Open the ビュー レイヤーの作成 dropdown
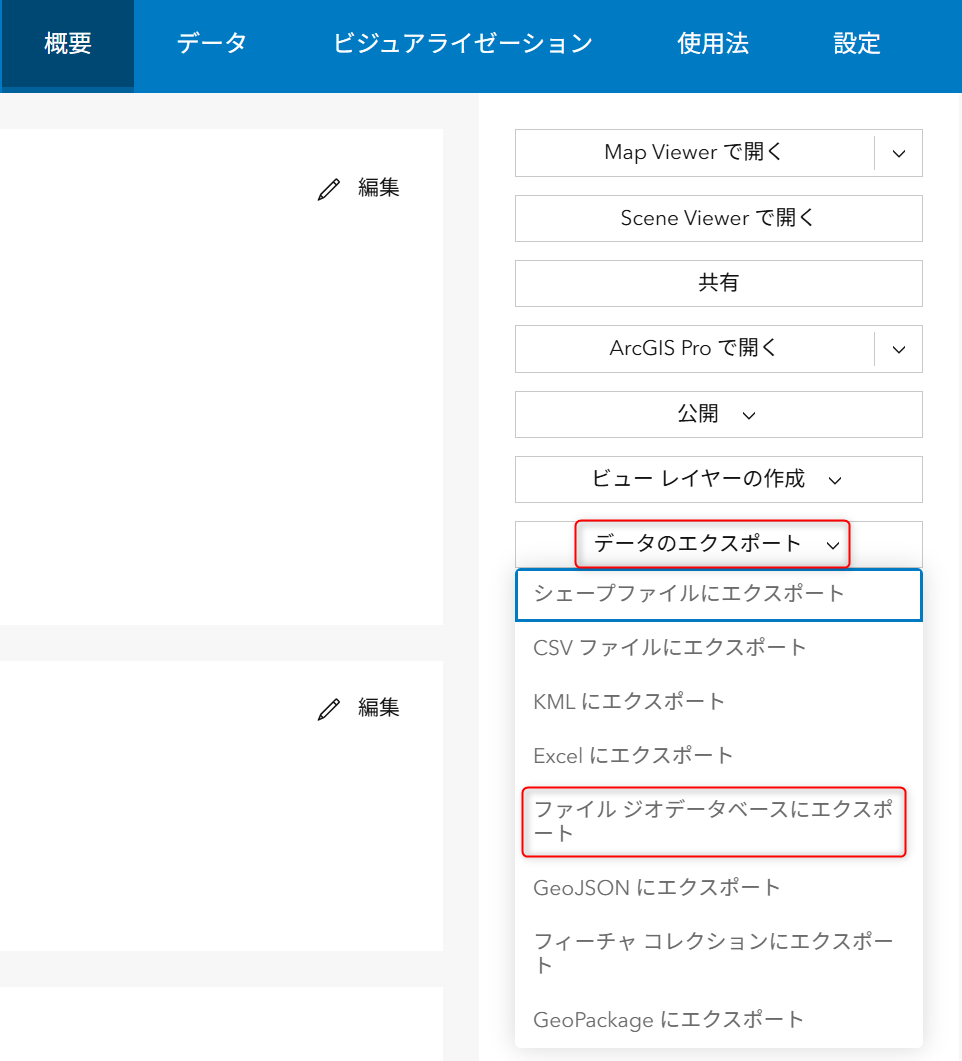 717,479
